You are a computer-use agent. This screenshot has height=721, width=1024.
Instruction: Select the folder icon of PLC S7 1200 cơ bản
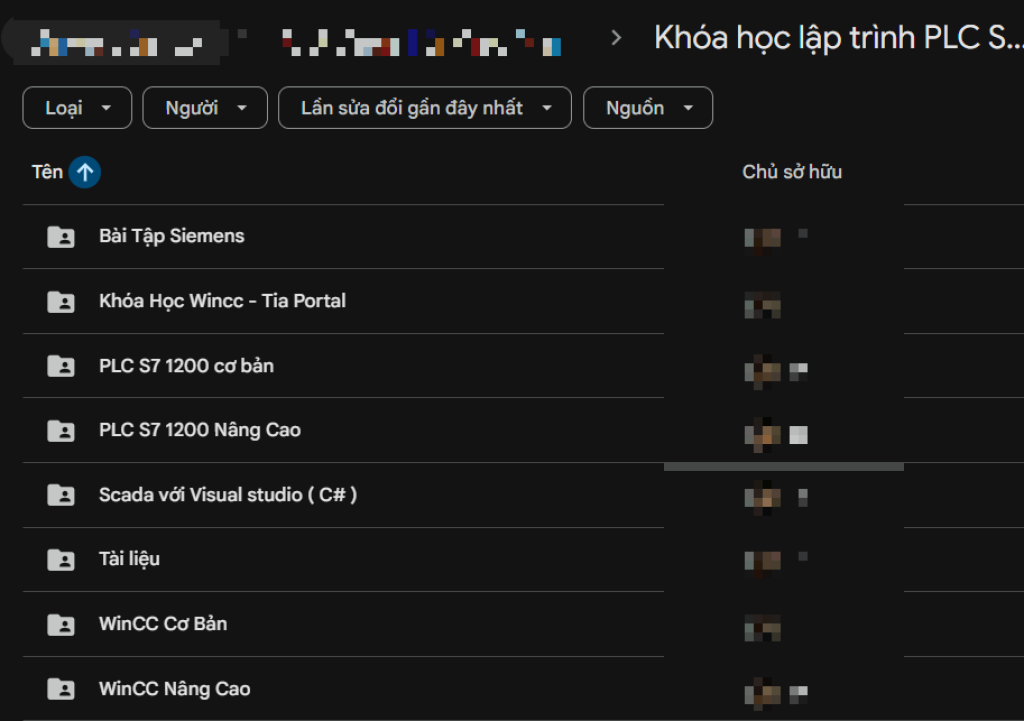pyautogui.click(x=61, y=366)
